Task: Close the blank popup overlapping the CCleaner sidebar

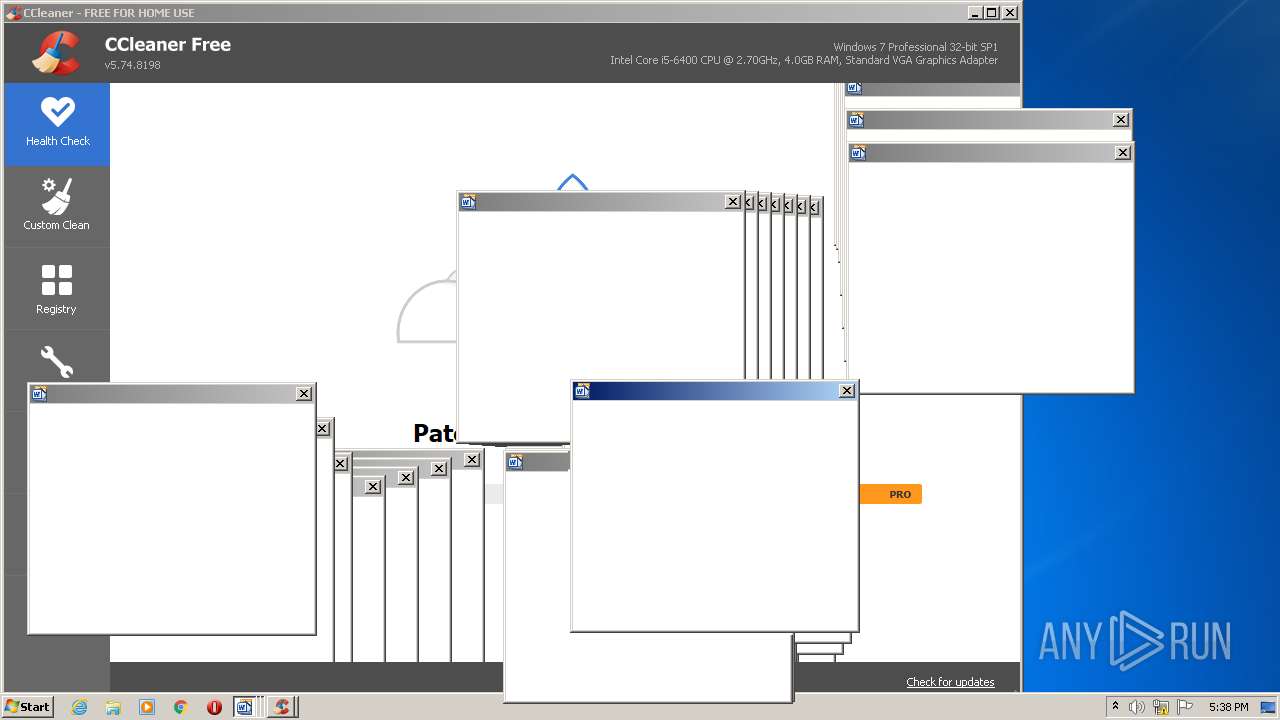Action: click(x=304, y=394)
